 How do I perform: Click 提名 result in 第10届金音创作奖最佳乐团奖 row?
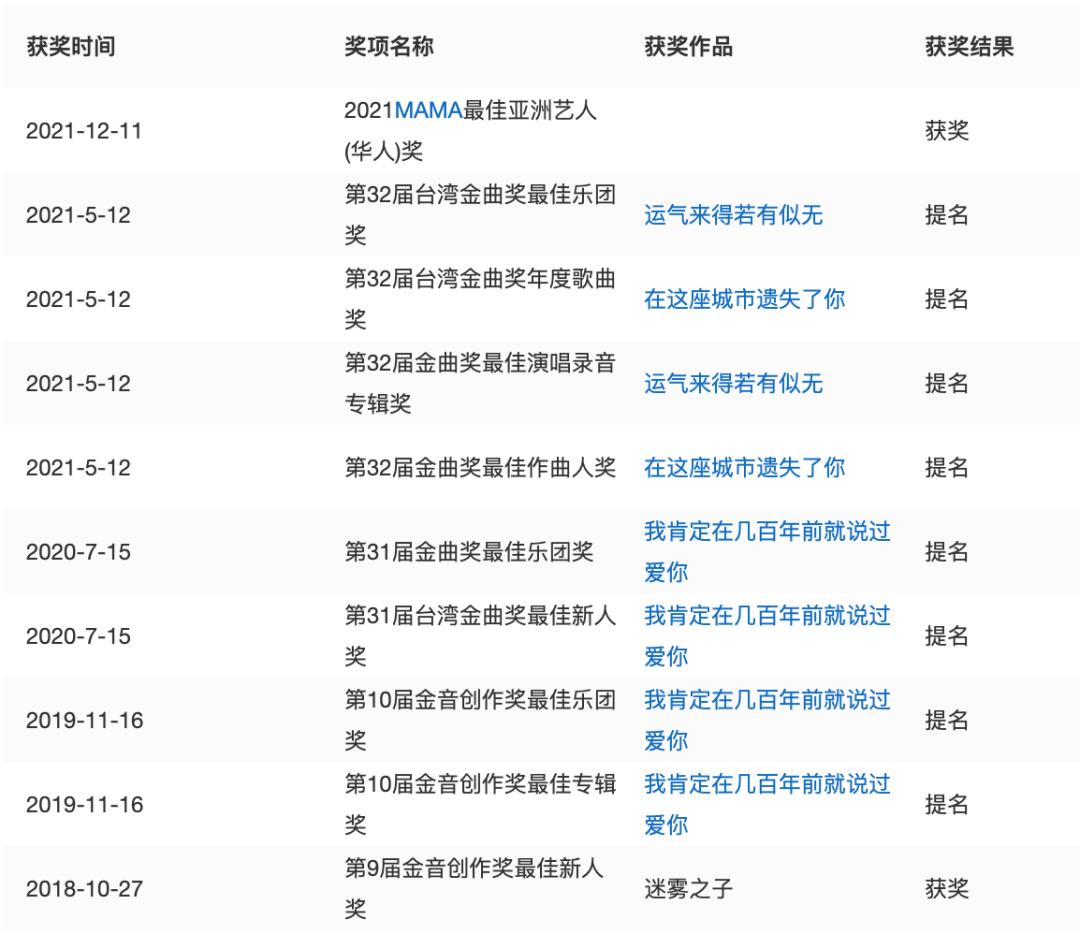[946, 720]
